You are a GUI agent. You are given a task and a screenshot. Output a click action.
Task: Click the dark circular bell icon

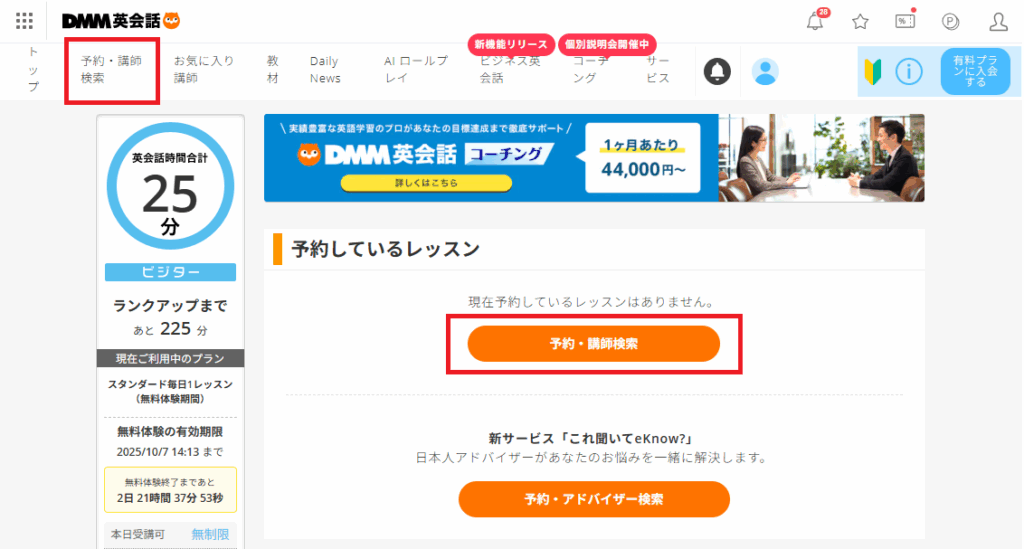(718, 70)
